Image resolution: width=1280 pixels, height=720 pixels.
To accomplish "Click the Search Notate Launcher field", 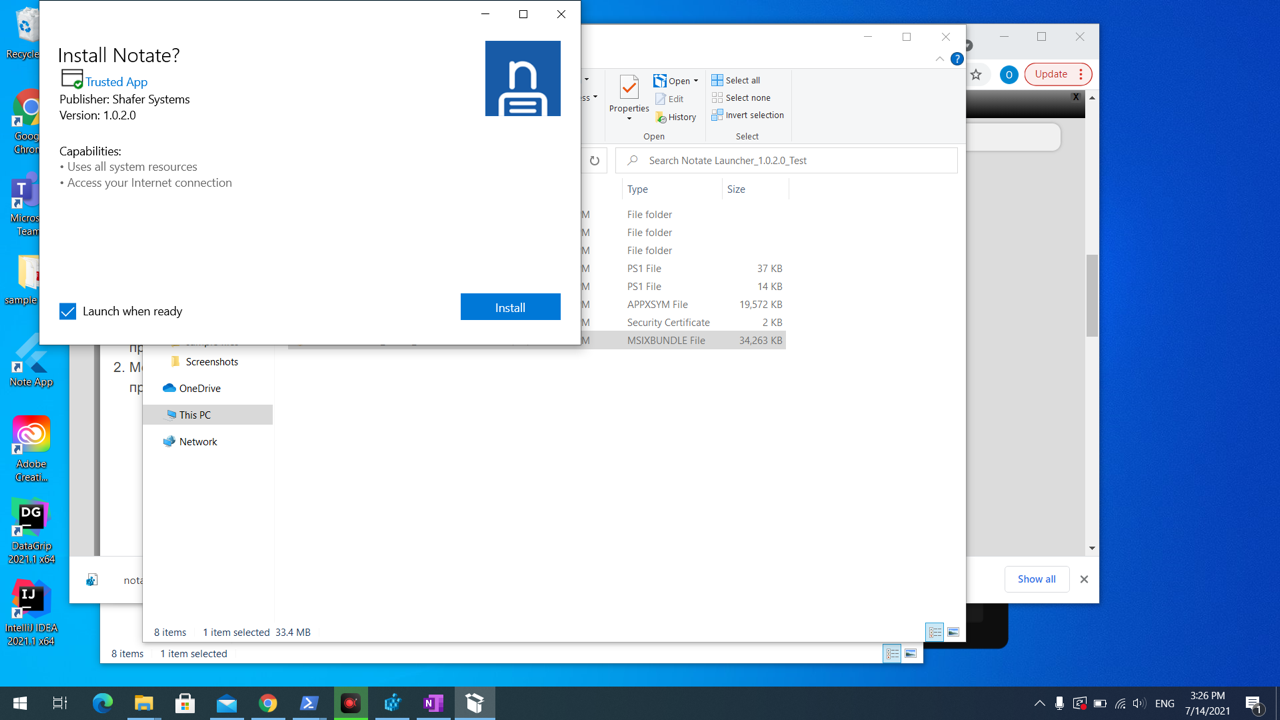I will [x=786, y=160].
